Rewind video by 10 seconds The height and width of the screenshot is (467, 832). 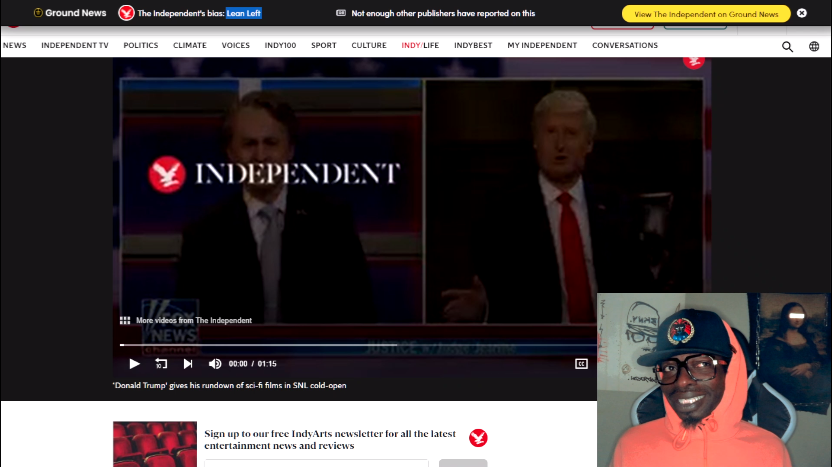[x=161, y=364]
